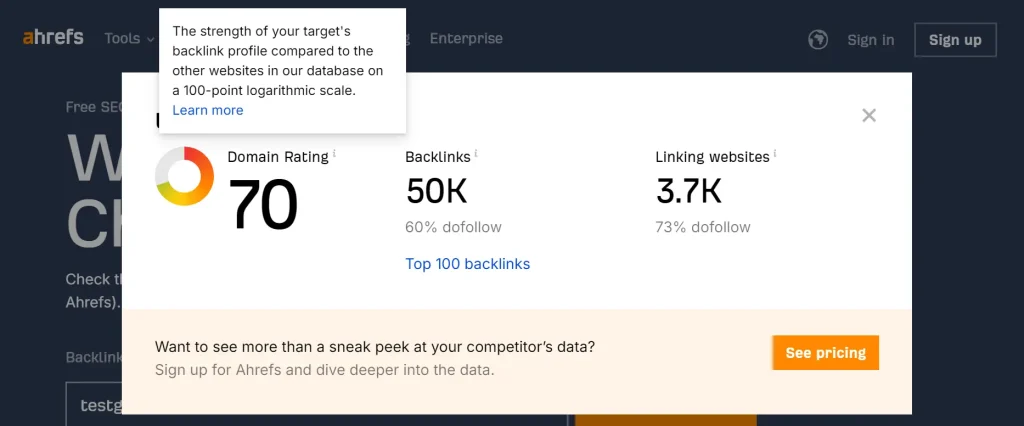This screenshot has width=1024, height=426.
Task: Click the Domain Rating donut chart
Action: coord(184,176)
